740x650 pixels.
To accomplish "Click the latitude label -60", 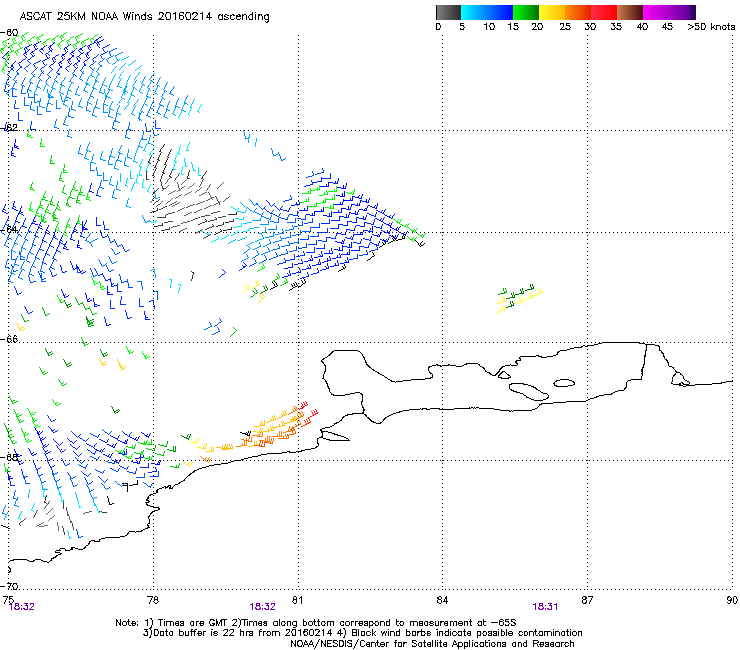I will pos(10,33).
